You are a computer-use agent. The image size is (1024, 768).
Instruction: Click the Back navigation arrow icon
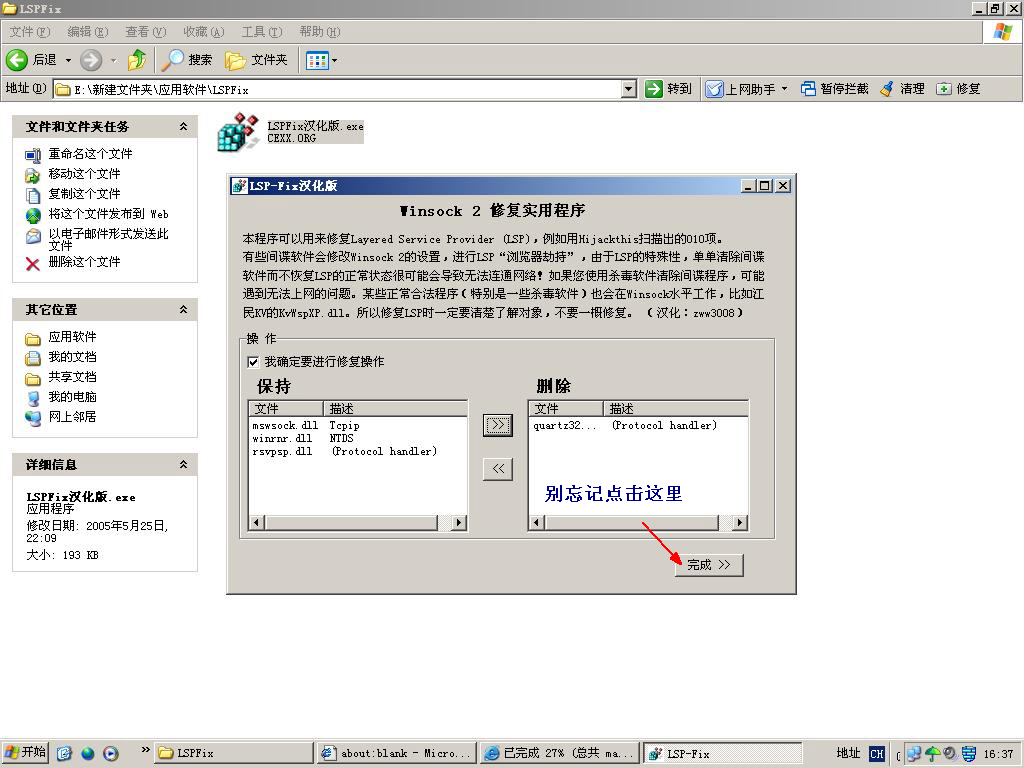tap(17, 60)
